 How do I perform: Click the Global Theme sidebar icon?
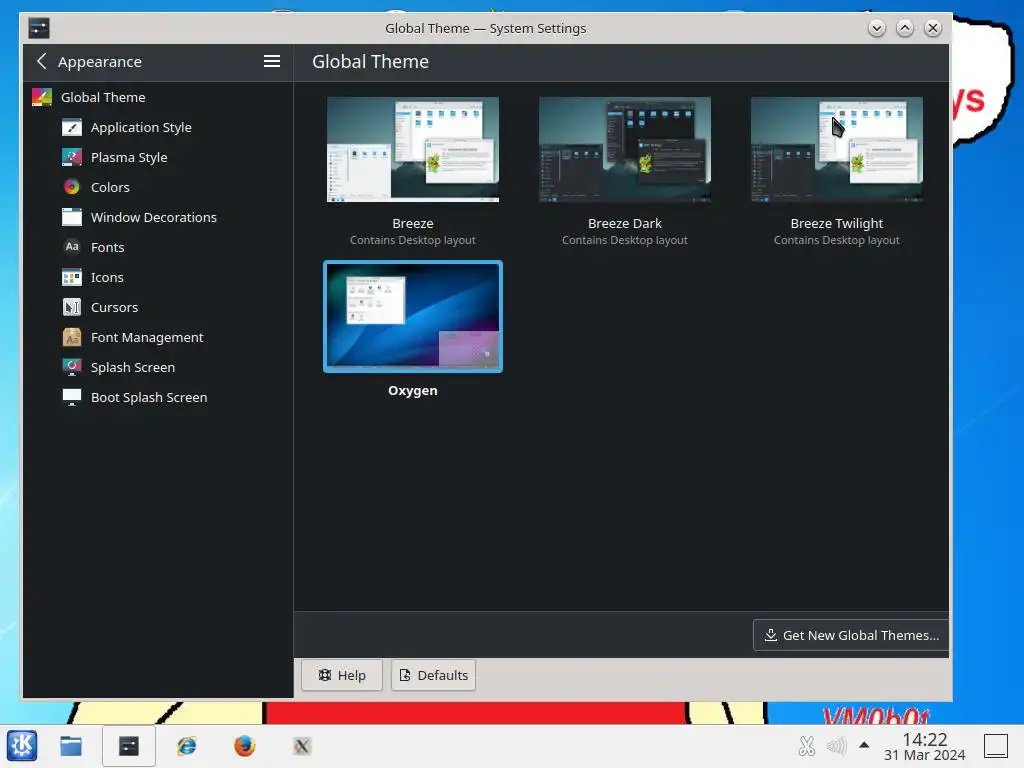(x=42, y=97)
